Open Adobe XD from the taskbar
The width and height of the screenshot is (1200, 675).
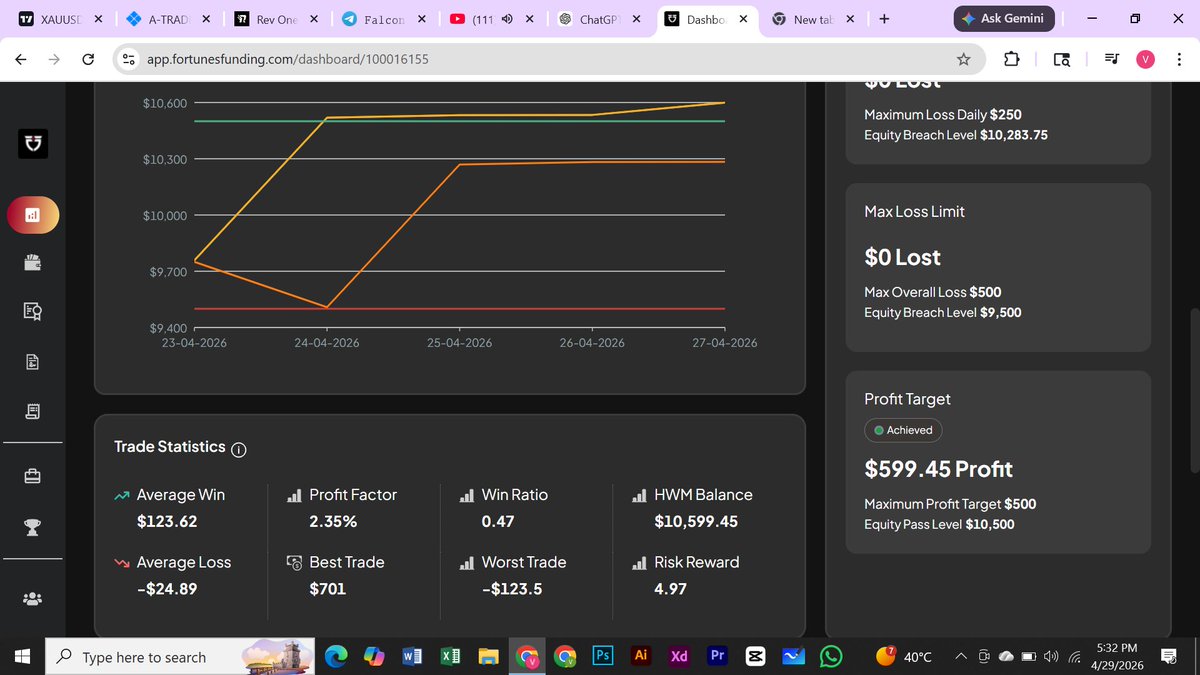click(679, 656)
